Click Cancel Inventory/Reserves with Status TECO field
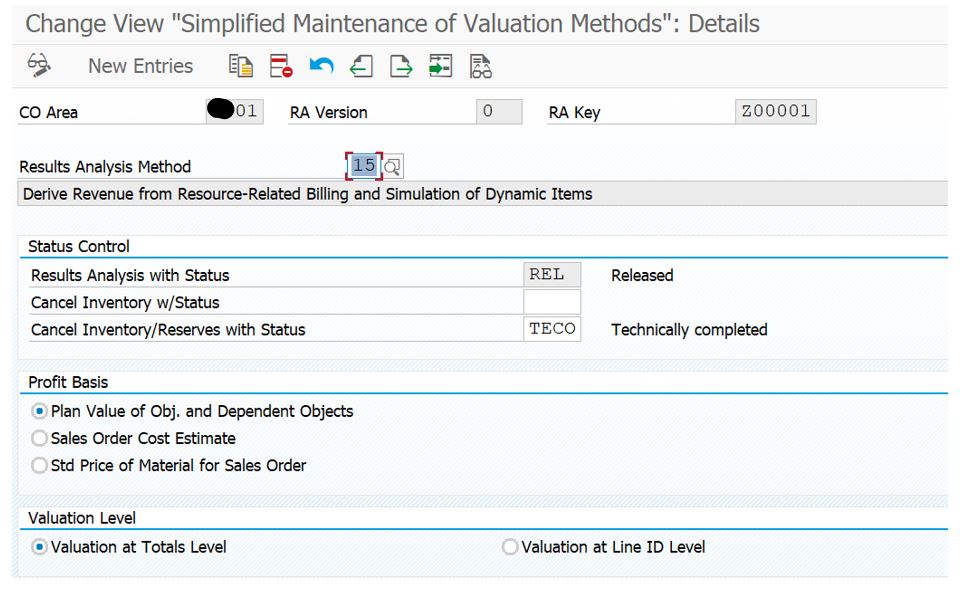The width and height of the screenshot is (965, 589). click(x=552, y=329)
